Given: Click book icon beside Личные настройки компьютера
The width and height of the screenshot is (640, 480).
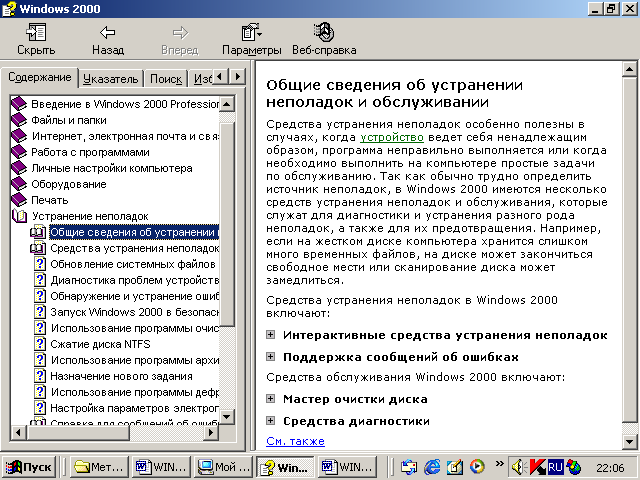Looking at the screenshot, I should 19,168.
